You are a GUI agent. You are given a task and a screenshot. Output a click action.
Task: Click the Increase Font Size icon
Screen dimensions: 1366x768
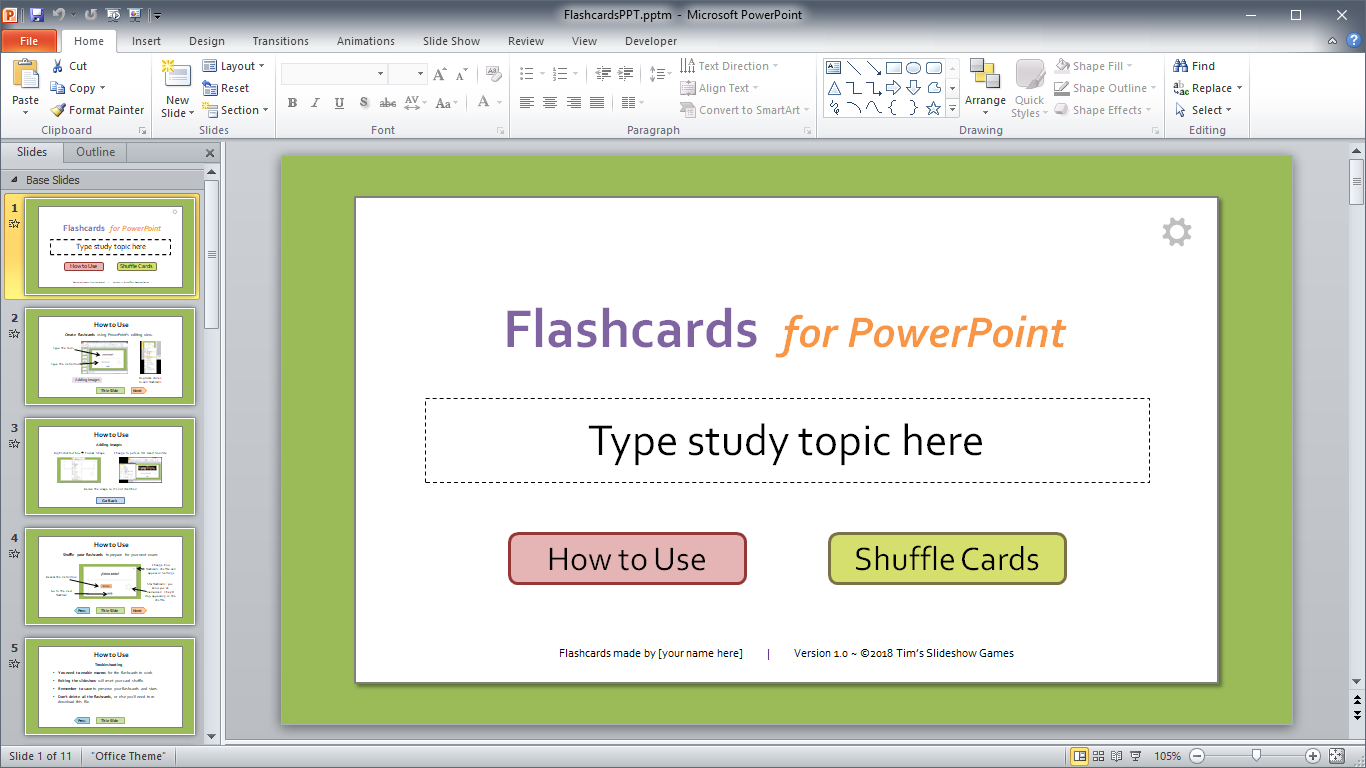tap(440, 74)
